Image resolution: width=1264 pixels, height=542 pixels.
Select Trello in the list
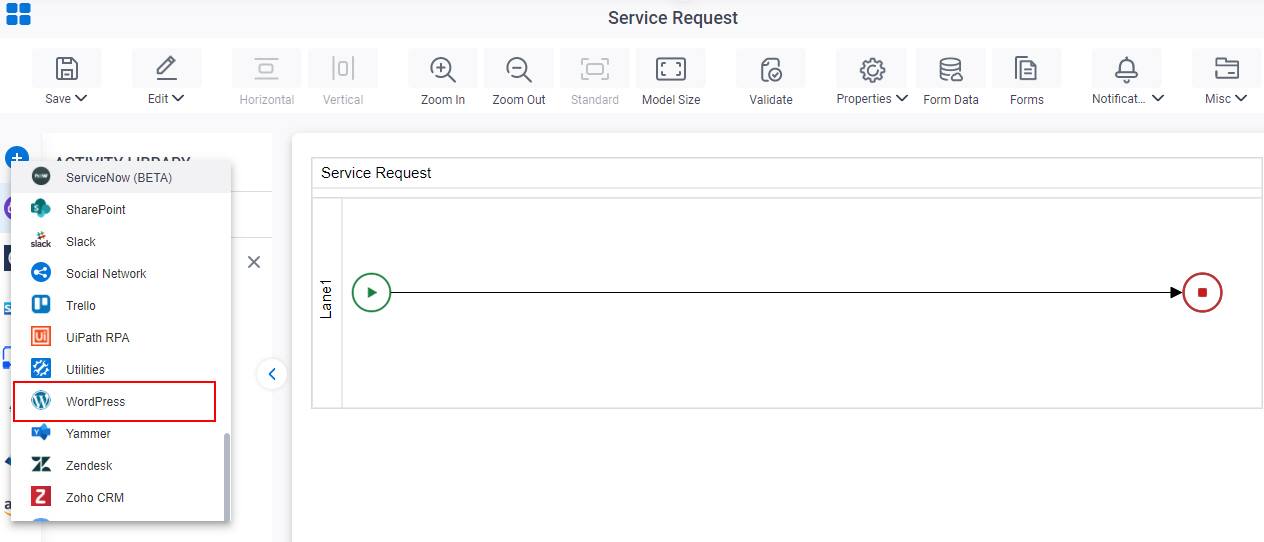121,305
